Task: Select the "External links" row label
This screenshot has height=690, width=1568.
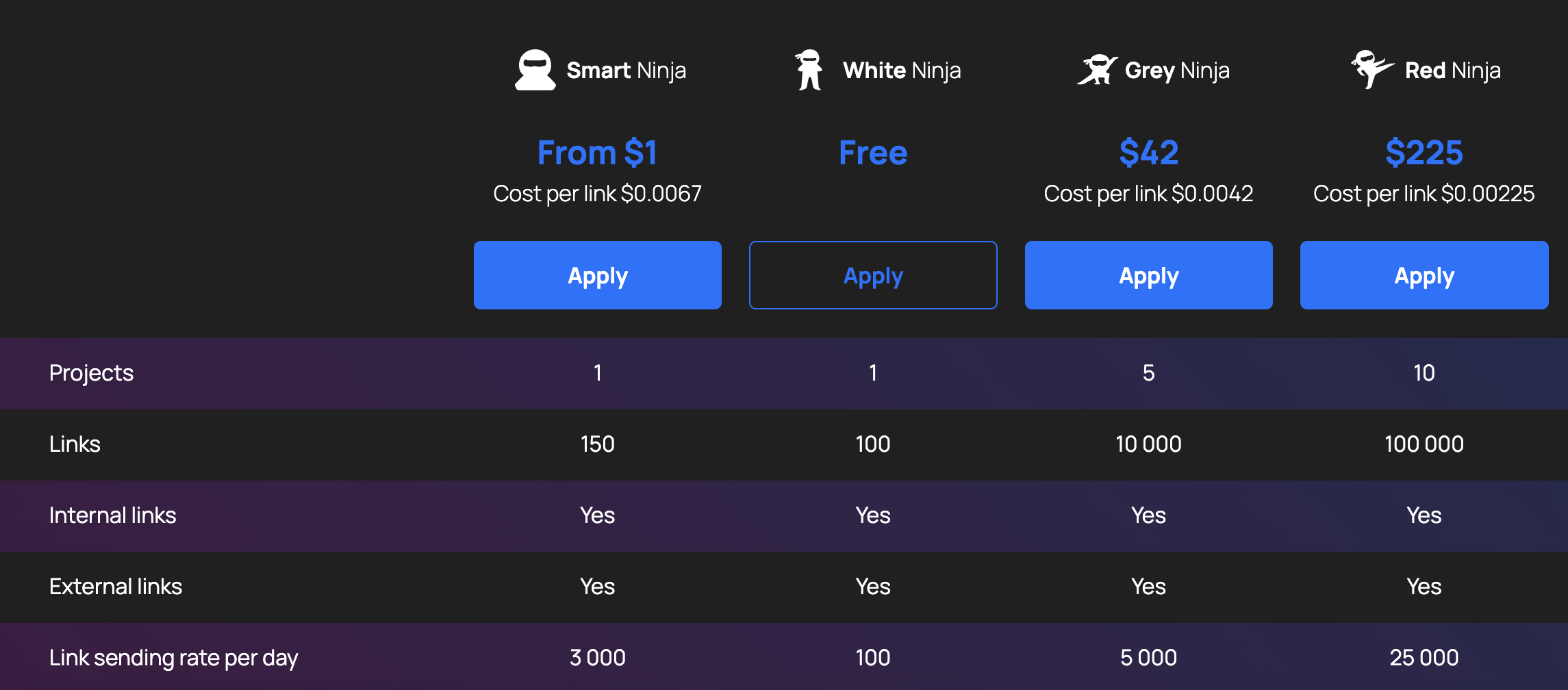Action: [115, 587]
